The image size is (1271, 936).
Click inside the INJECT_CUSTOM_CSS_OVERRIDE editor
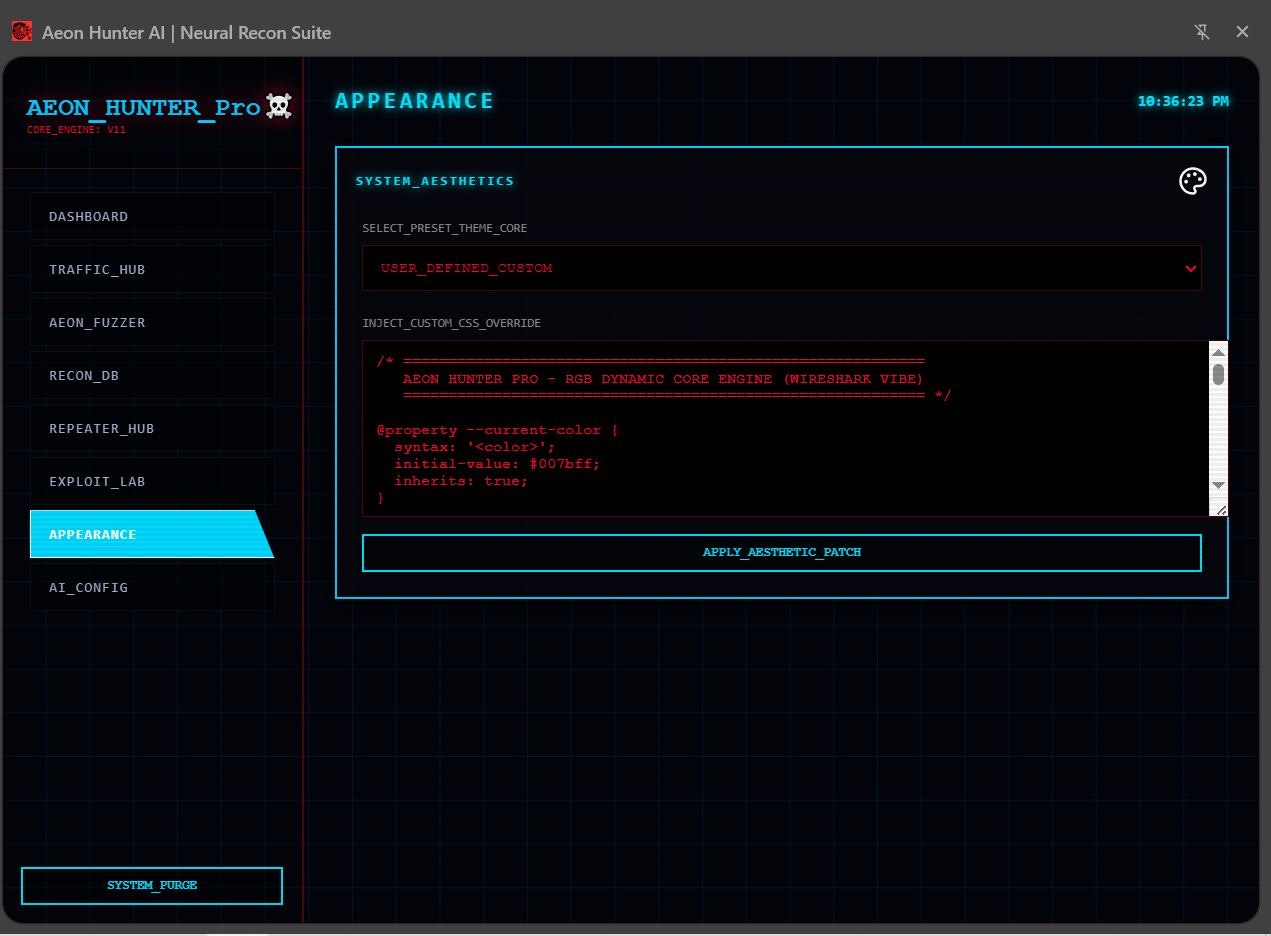click(700, 430)
